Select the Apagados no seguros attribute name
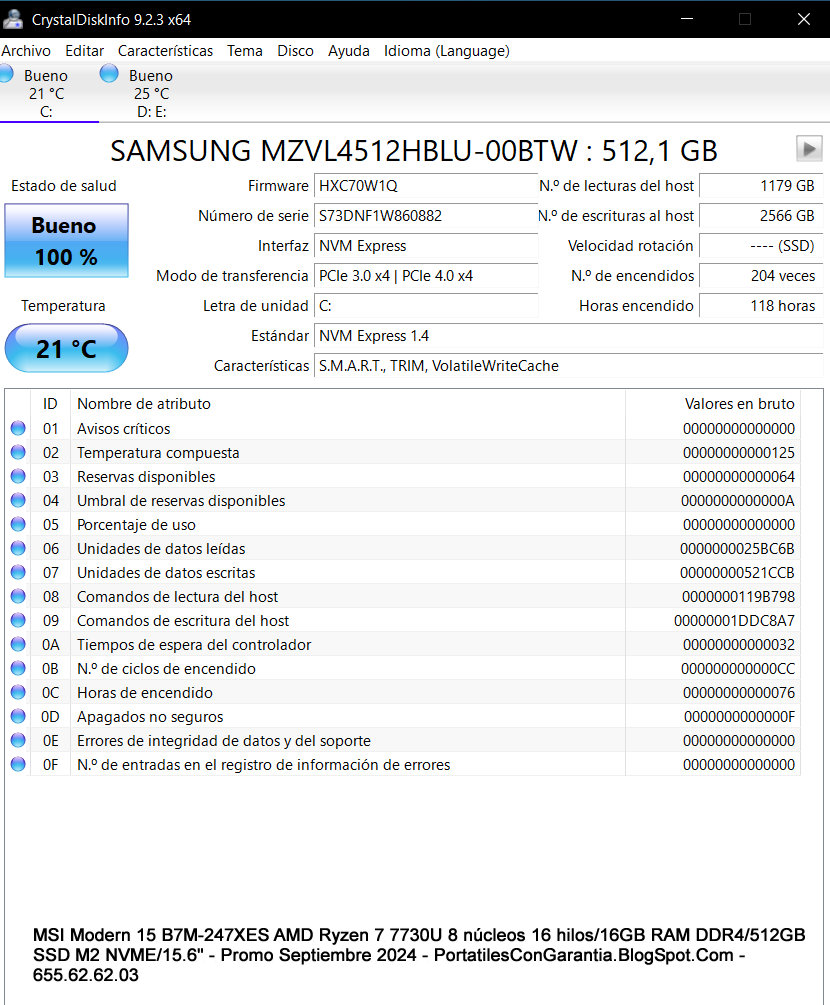 point(150,717)
